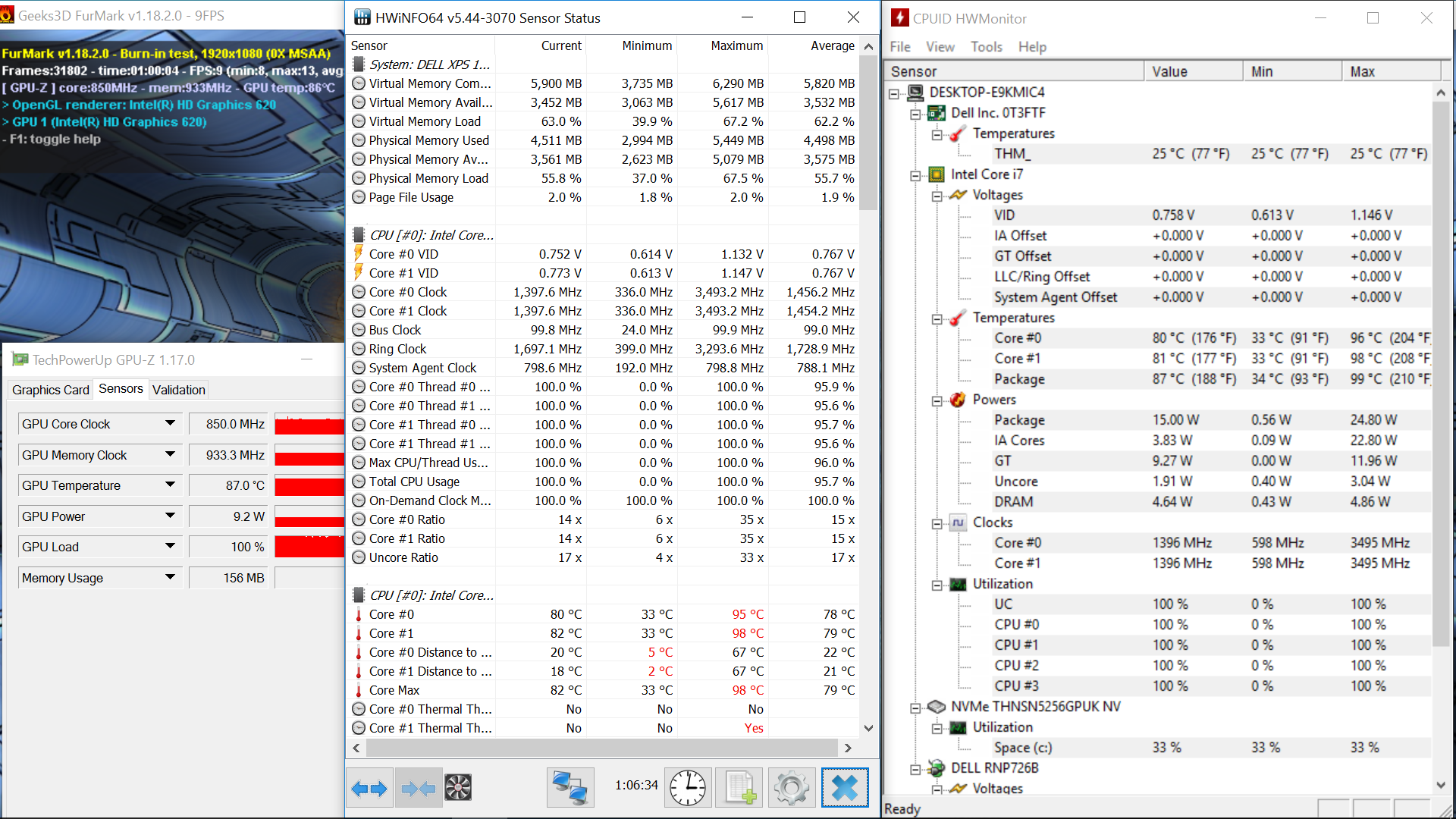The height and width of the screenshot is (819, 1456).
Task: Click the HWMonitor Powers flame icon
Action: click(958, 400)
